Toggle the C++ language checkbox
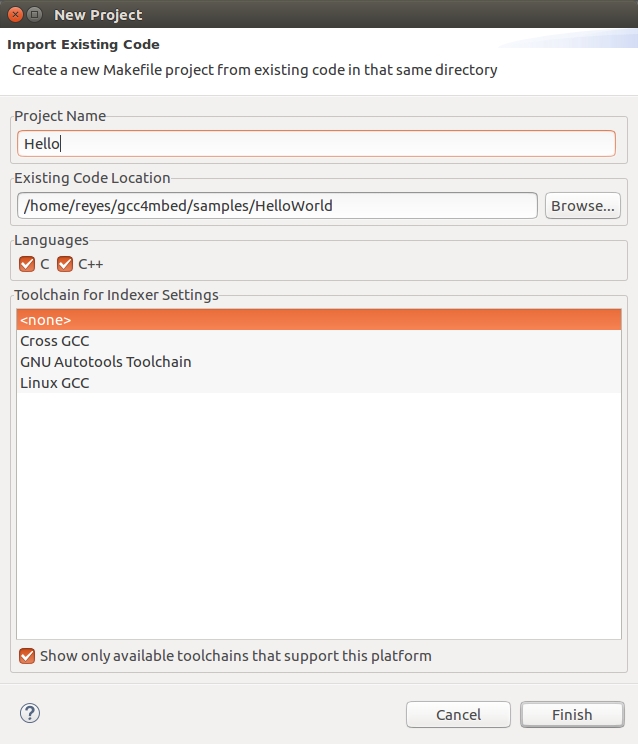This screenshot has width=638, height=744. pyautogui.click(x=66, y=264)
